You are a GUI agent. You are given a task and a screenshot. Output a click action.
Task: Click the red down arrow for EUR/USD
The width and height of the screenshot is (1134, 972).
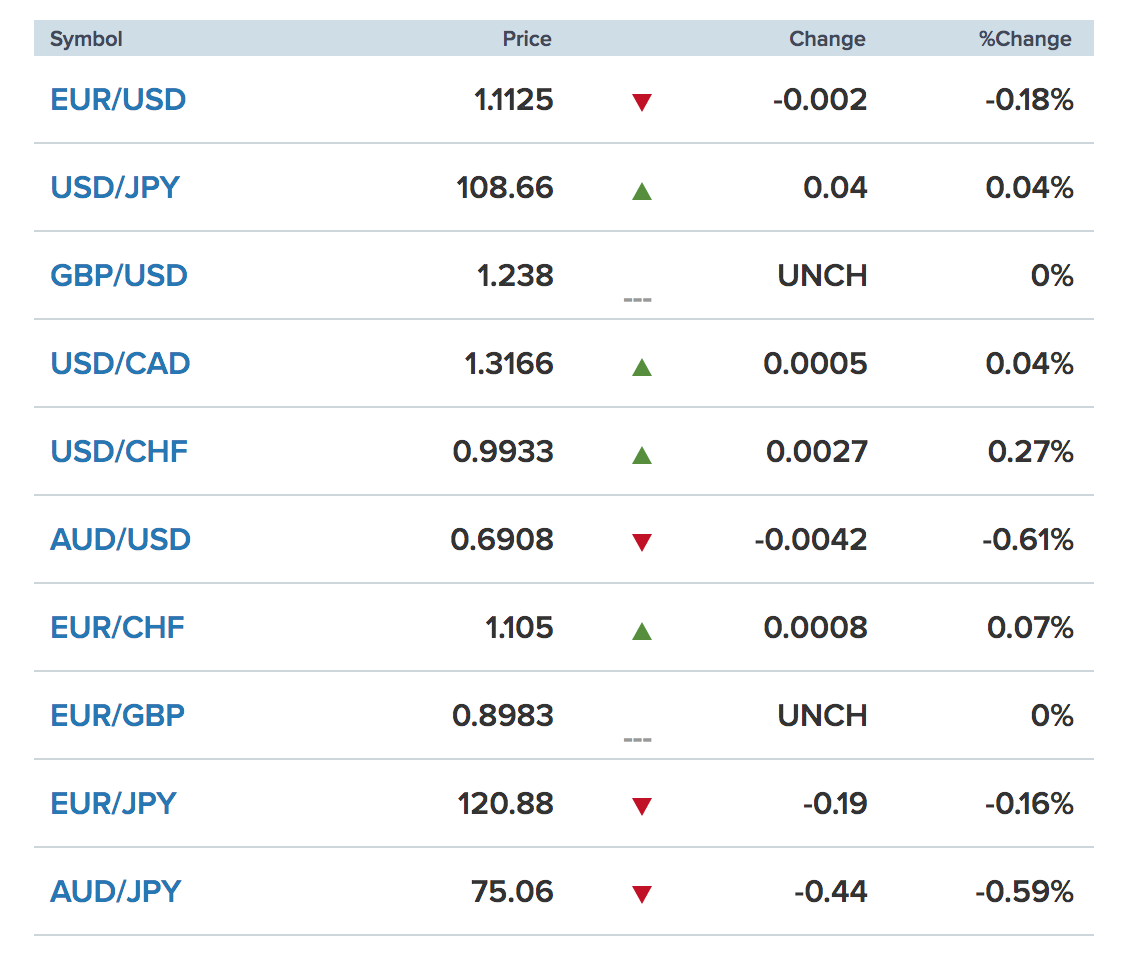point(641,103)
